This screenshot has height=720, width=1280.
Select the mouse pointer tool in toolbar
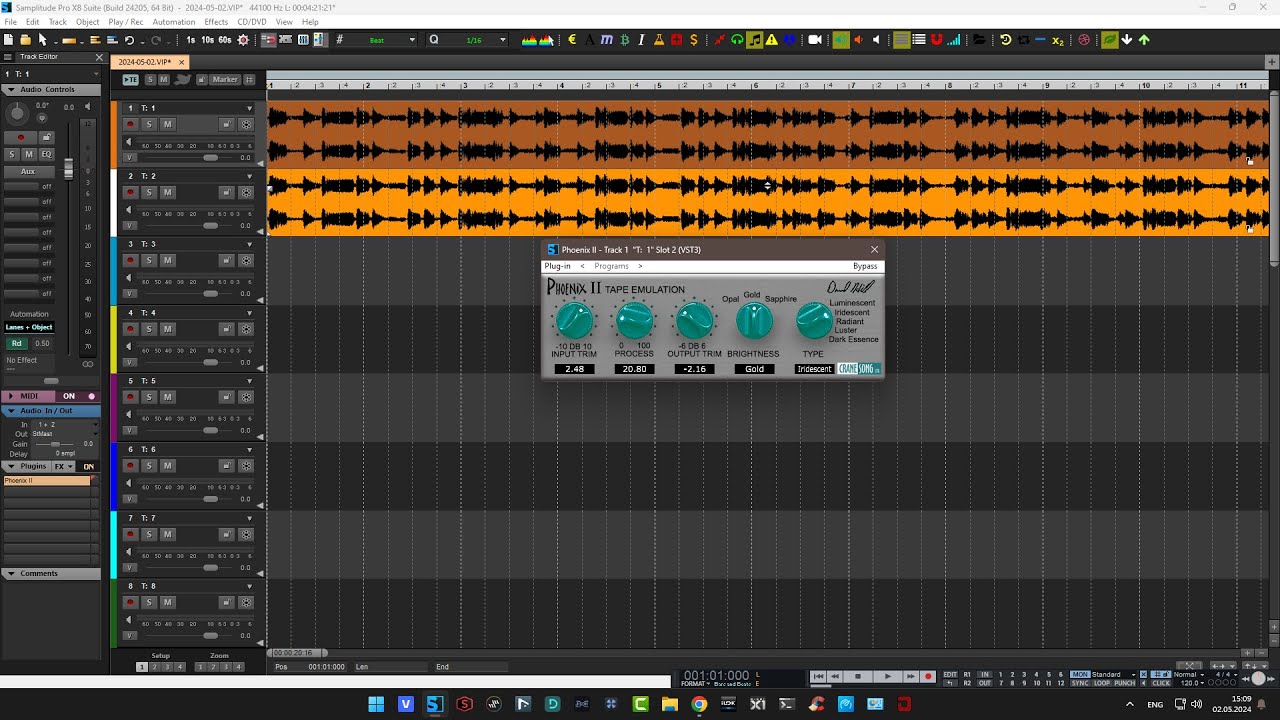[43, 40]
